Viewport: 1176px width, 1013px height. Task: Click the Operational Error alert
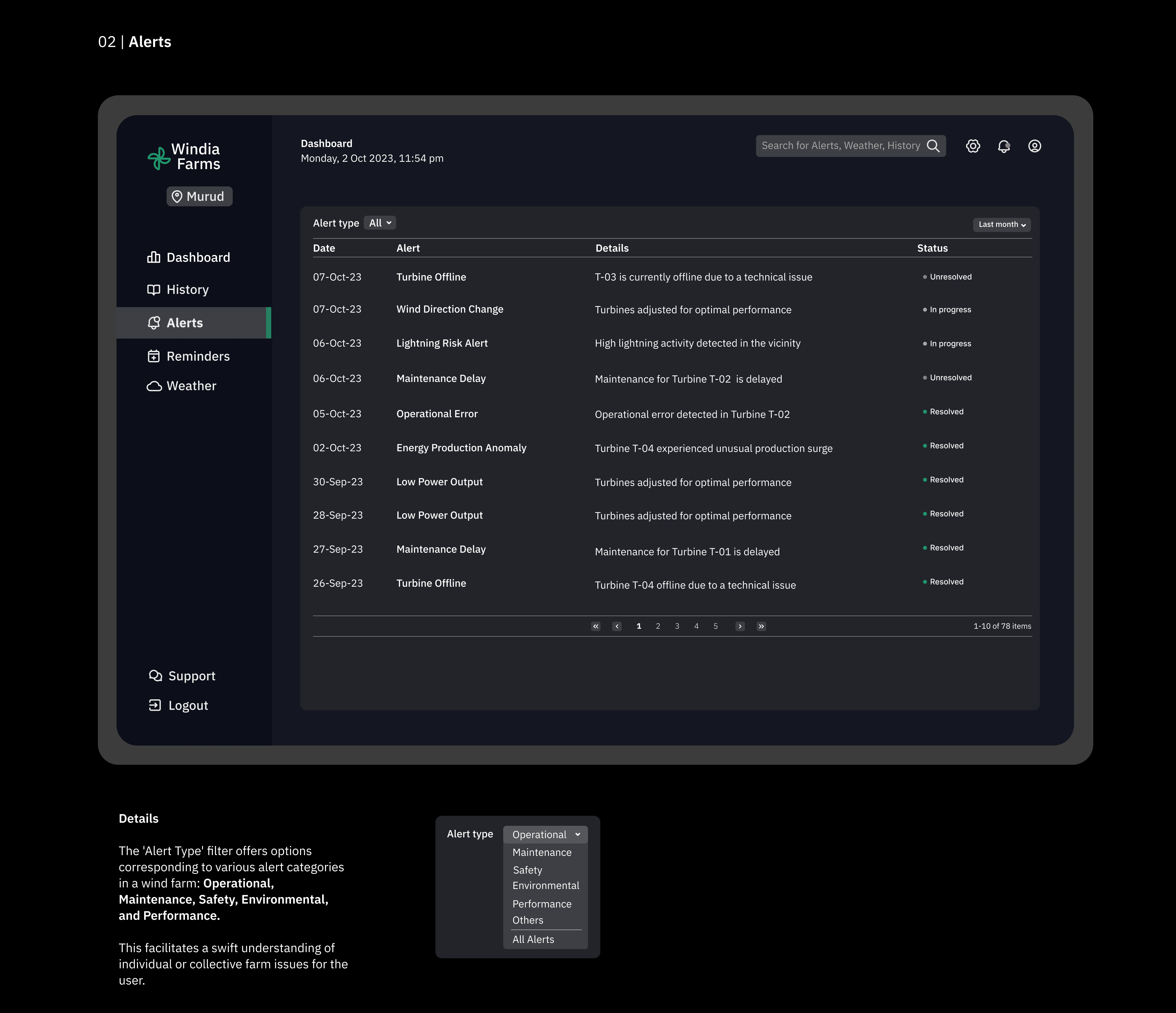[437, 413]
